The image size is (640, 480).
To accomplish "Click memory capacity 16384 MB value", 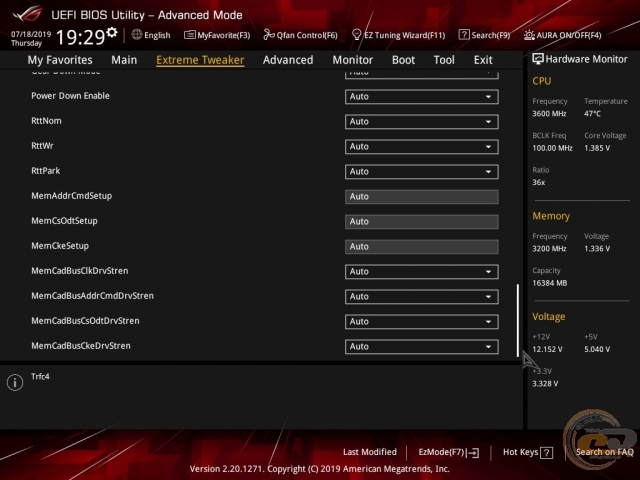I will coord(549,283).
